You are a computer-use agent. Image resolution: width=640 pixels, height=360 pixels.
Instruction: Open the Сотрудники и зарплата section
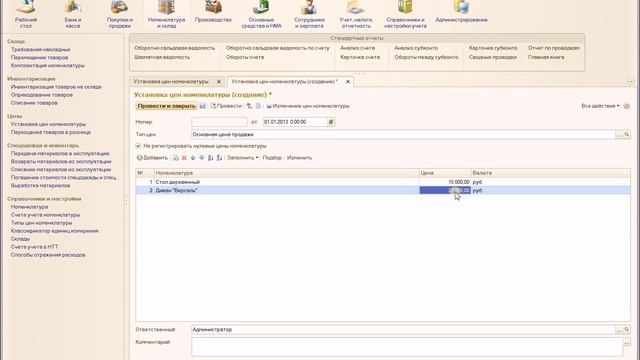(x=309, y=15)
